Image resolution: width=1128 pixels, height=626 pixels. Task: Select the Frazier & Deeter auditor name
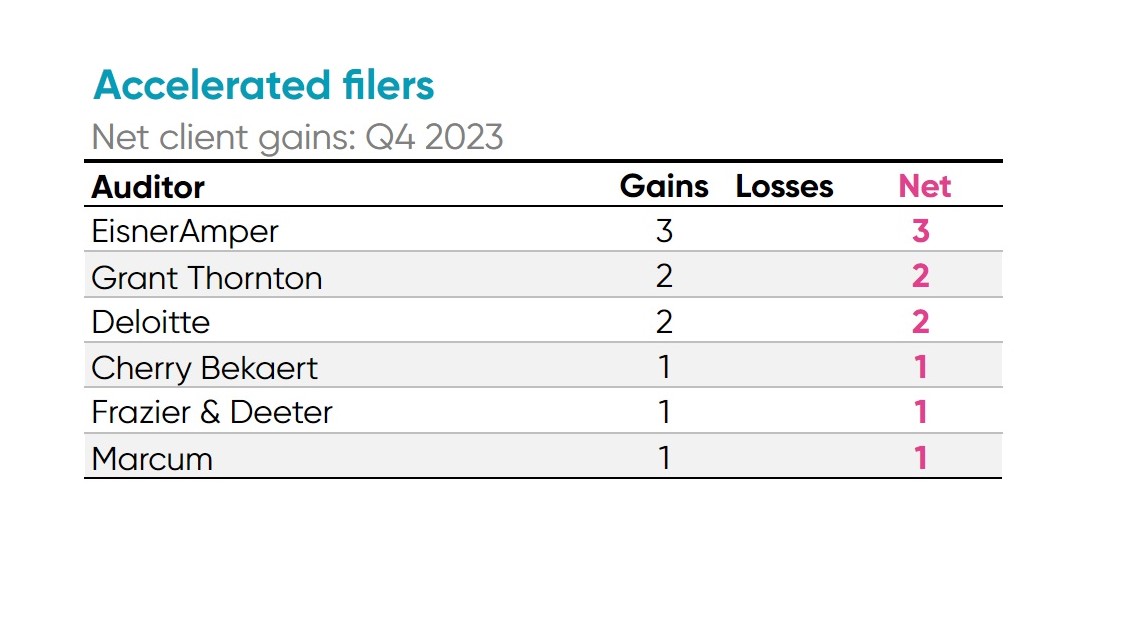[x=212, y=412]
